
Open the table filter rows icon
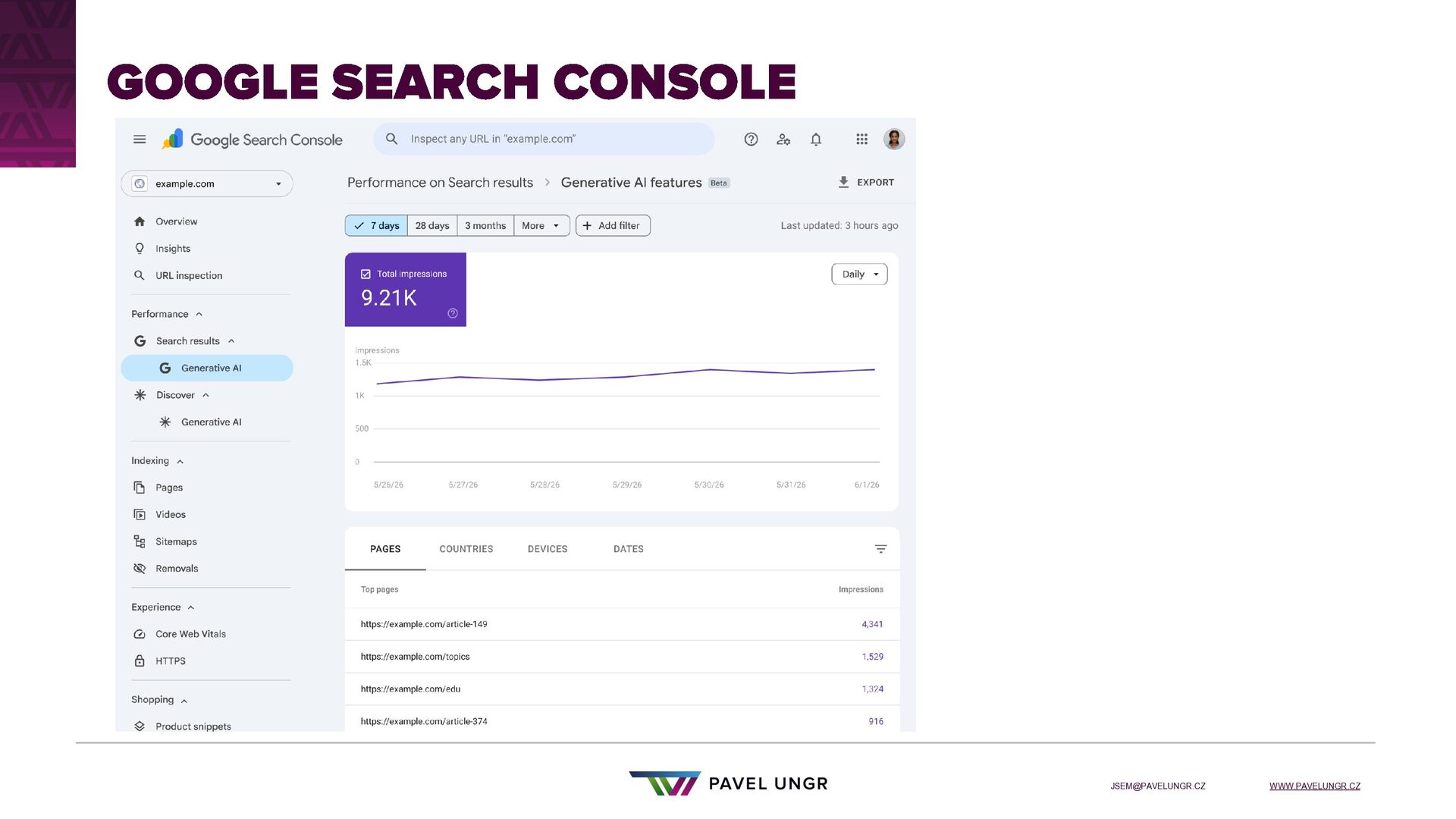[x=880, y=549]
